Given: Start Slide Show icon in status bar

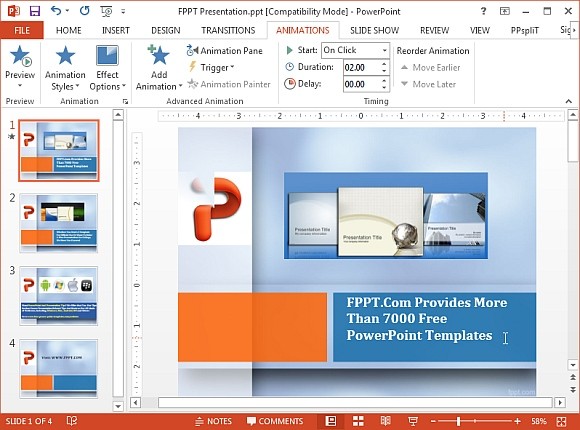Looking at the screenshot, I should [413, 421].
